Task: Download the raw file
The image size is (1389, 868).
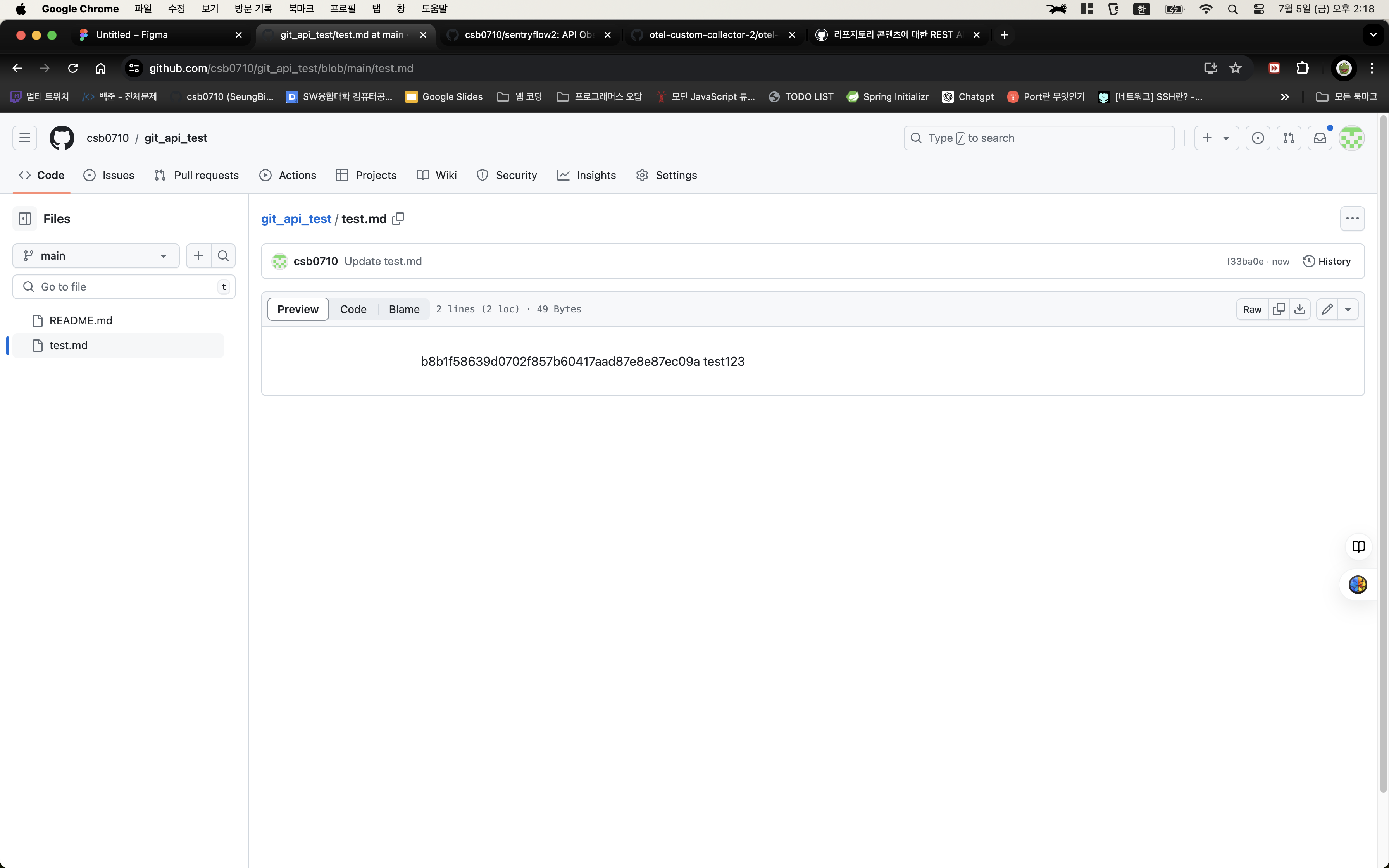Action: coord(1300,310)
